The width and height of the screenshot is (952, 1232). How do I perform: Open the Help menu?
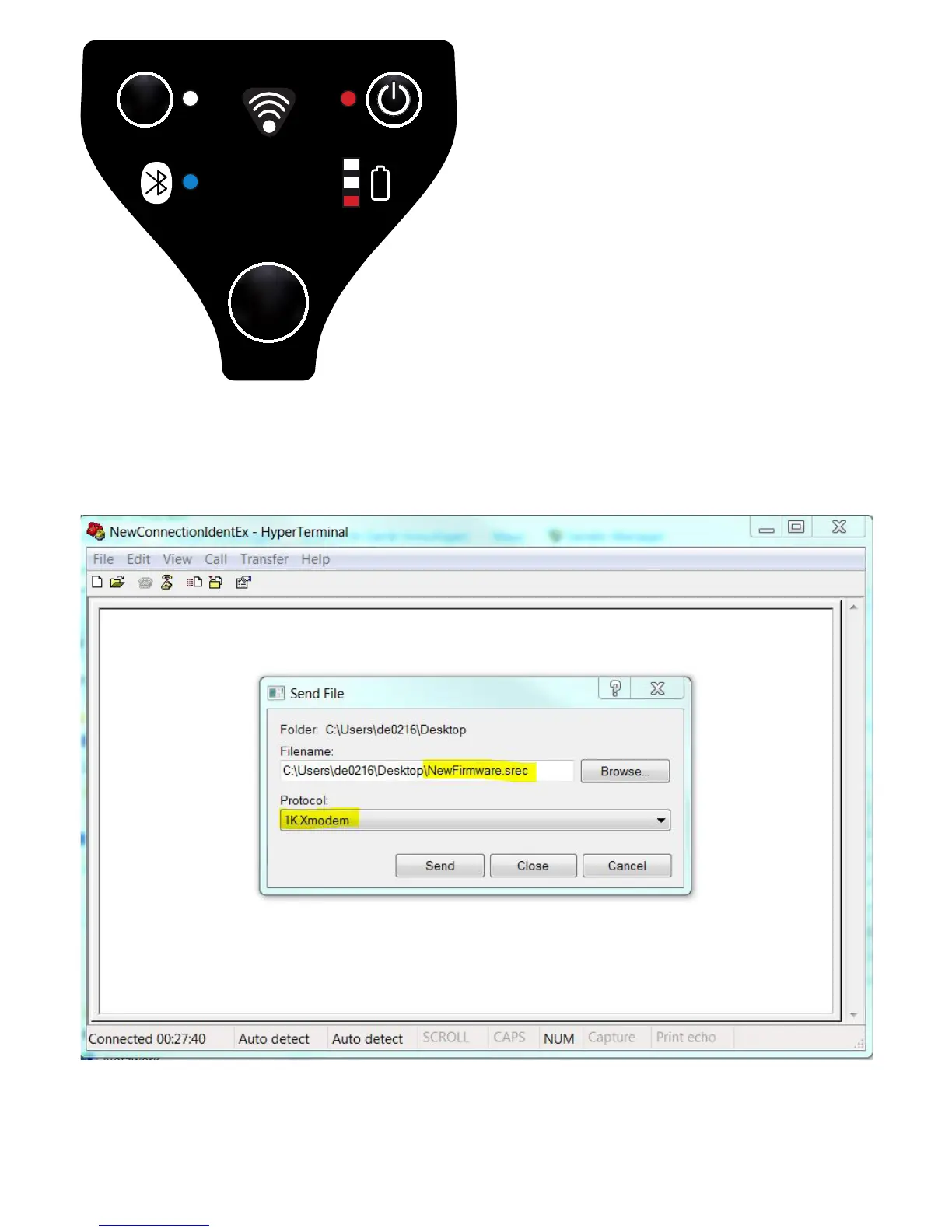tap(316, 559)
